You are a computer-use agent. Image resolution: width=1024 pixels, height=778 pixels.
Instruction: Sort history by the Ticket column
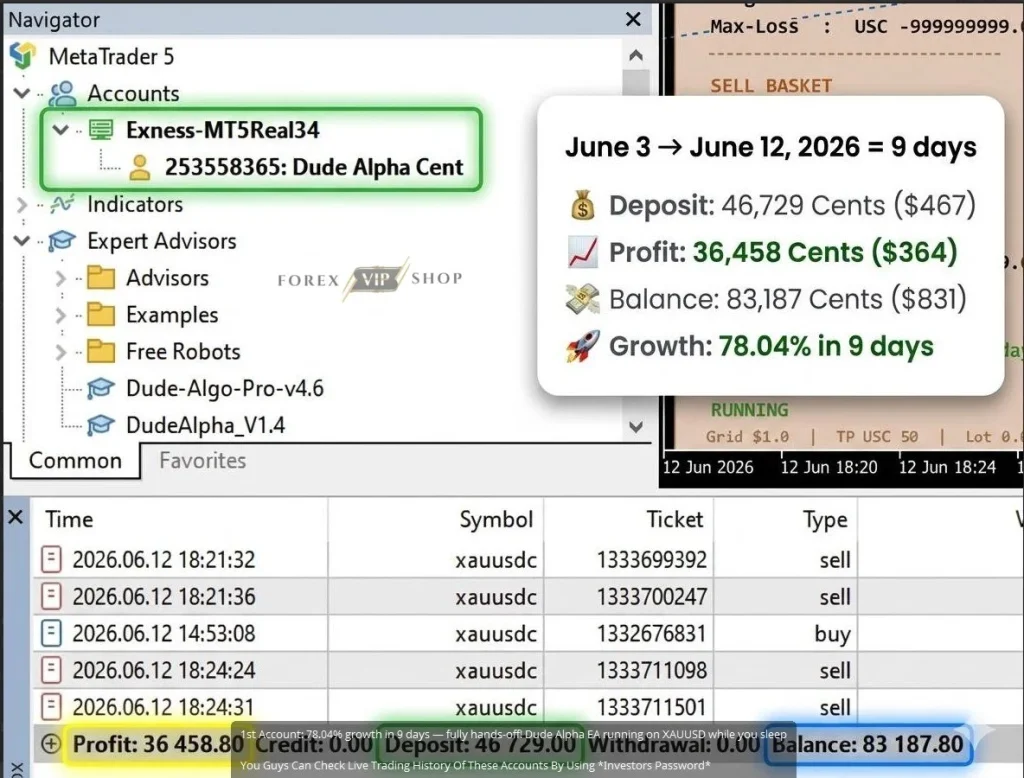click(x=628, y=519)
